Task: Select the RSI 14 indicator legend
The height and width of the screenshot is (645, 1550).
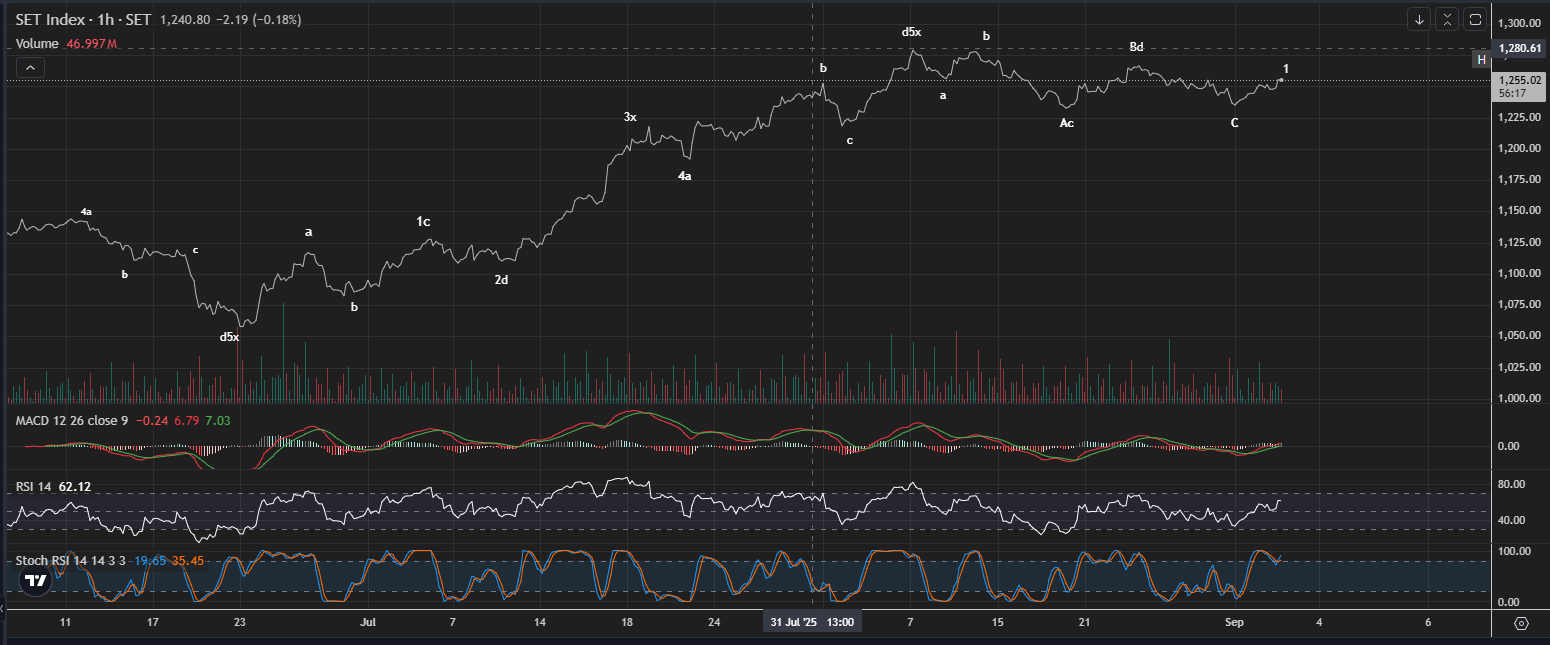Action: click(x=34, y=487)
